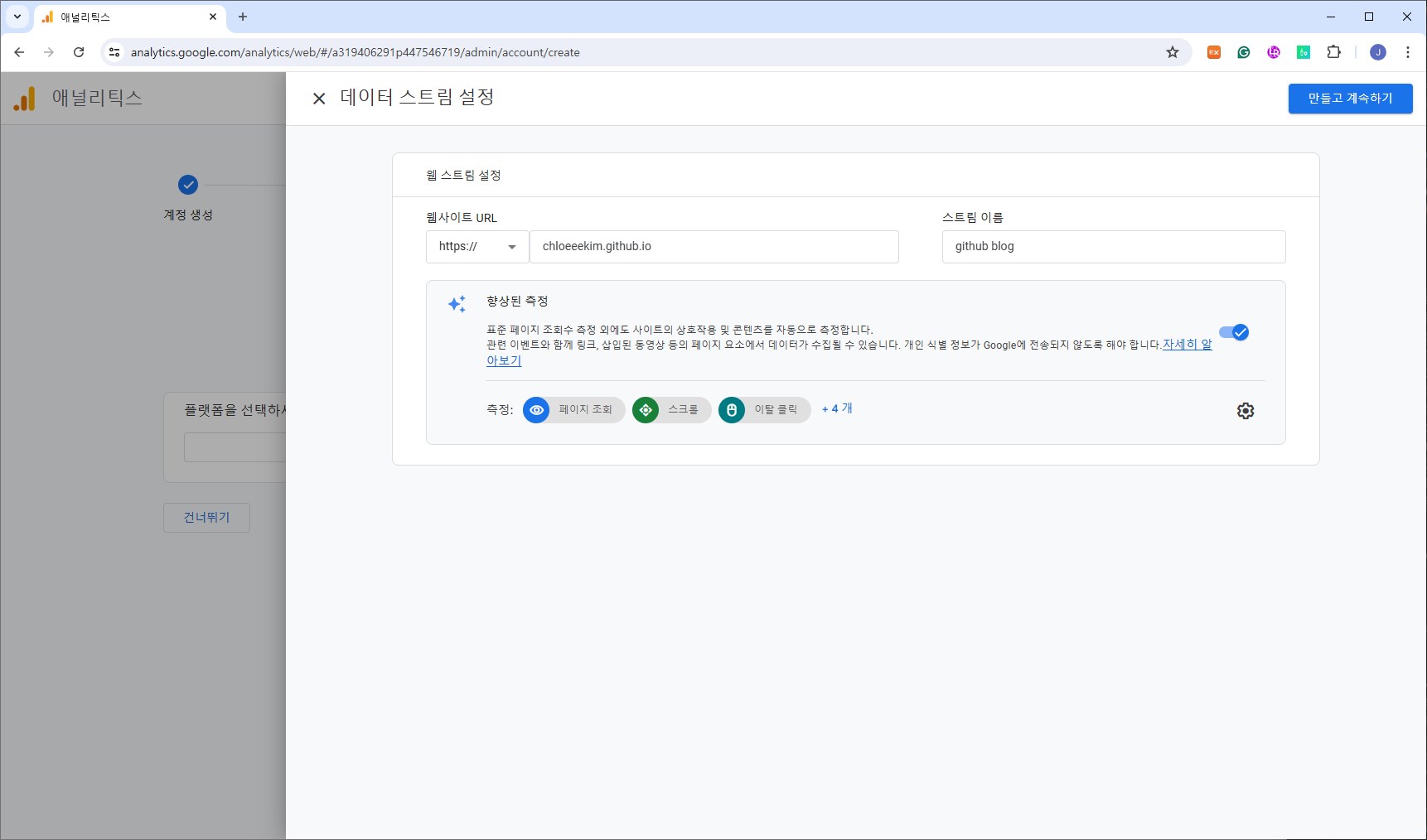Click the 이탈 클릭 chip label
The height and width of the screenshot is (840, 1427).
776,410
